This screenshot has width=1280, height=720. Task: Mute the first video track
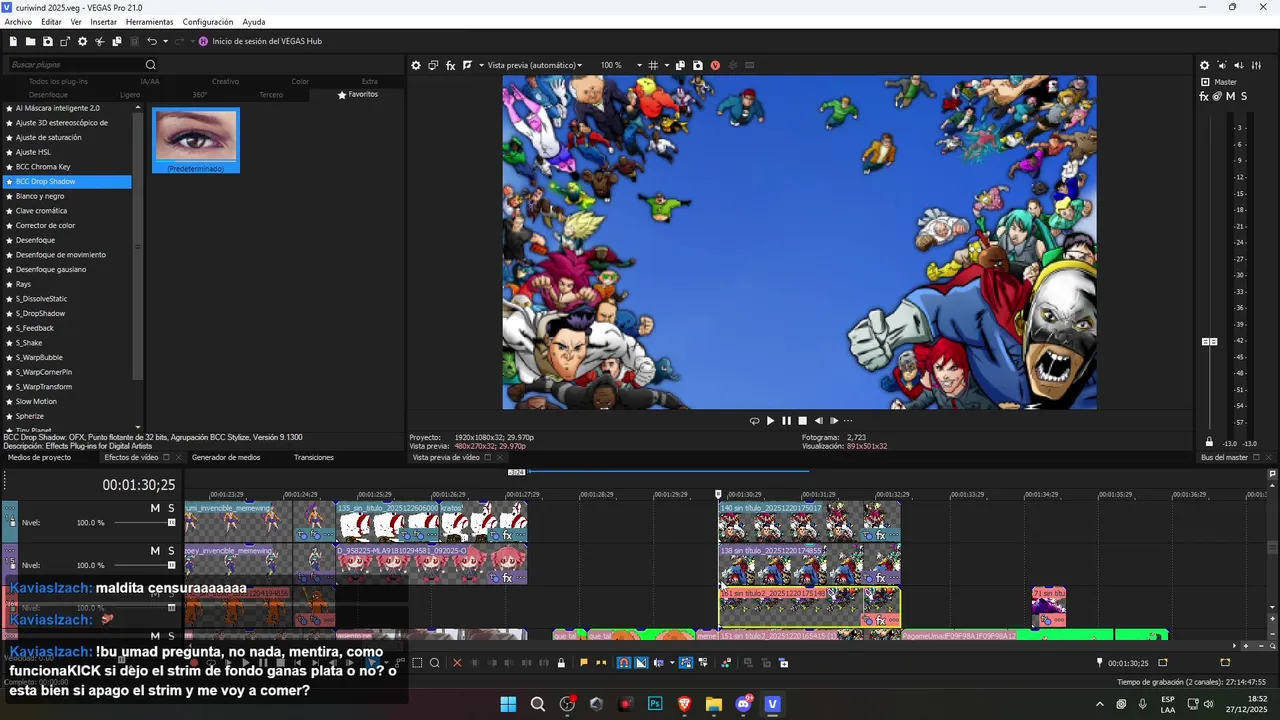coord(155,508)
